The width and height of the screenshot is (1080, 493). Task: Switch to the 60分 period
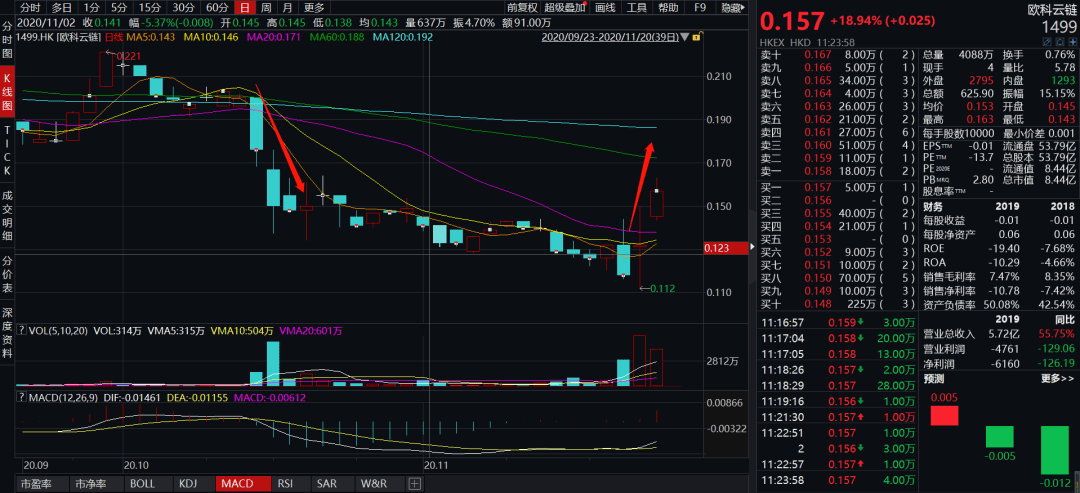pos(217,7)
